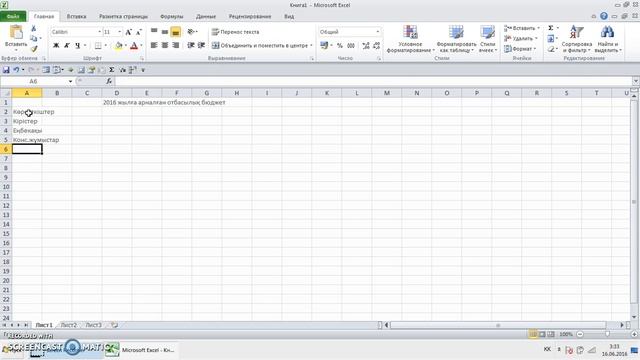Expand the Name Box dropdown arrow

tap(70, 81)
